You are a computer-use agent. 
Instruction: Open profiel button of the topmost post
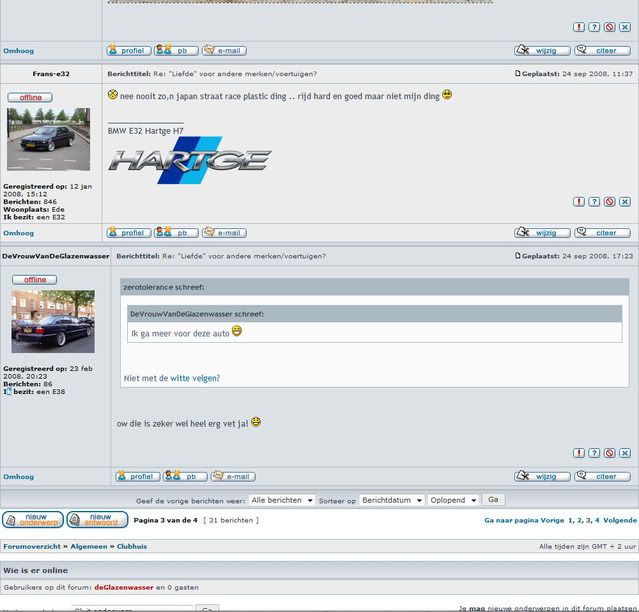point(129,51)
